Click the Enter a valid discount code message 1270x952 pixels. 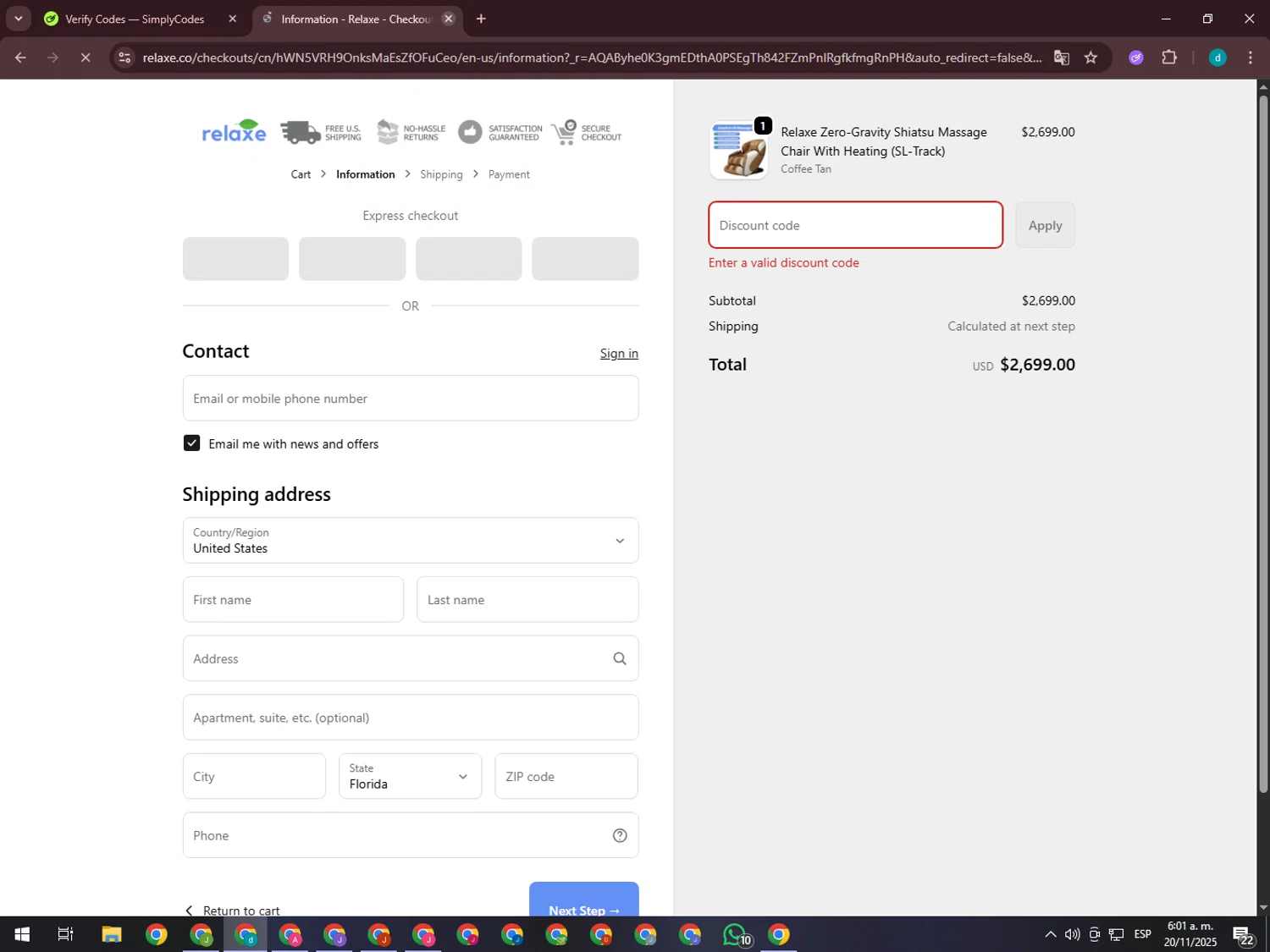click(x=784, y=263)
